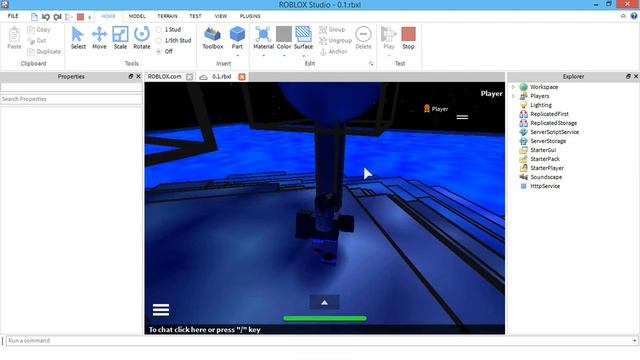Click the redo arrow in quick access bar

click(x=58, y=17)
